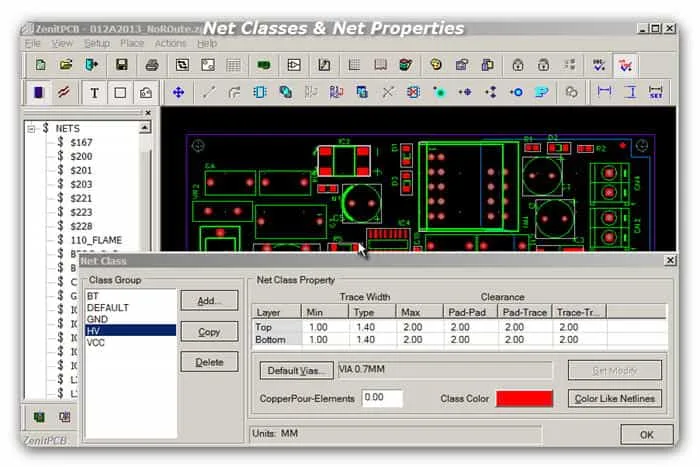Click the open padlock unlock icon
Image resolution: width=700 pixels, height=467 pixels.
pyautogui.click(x=543, y=65)
